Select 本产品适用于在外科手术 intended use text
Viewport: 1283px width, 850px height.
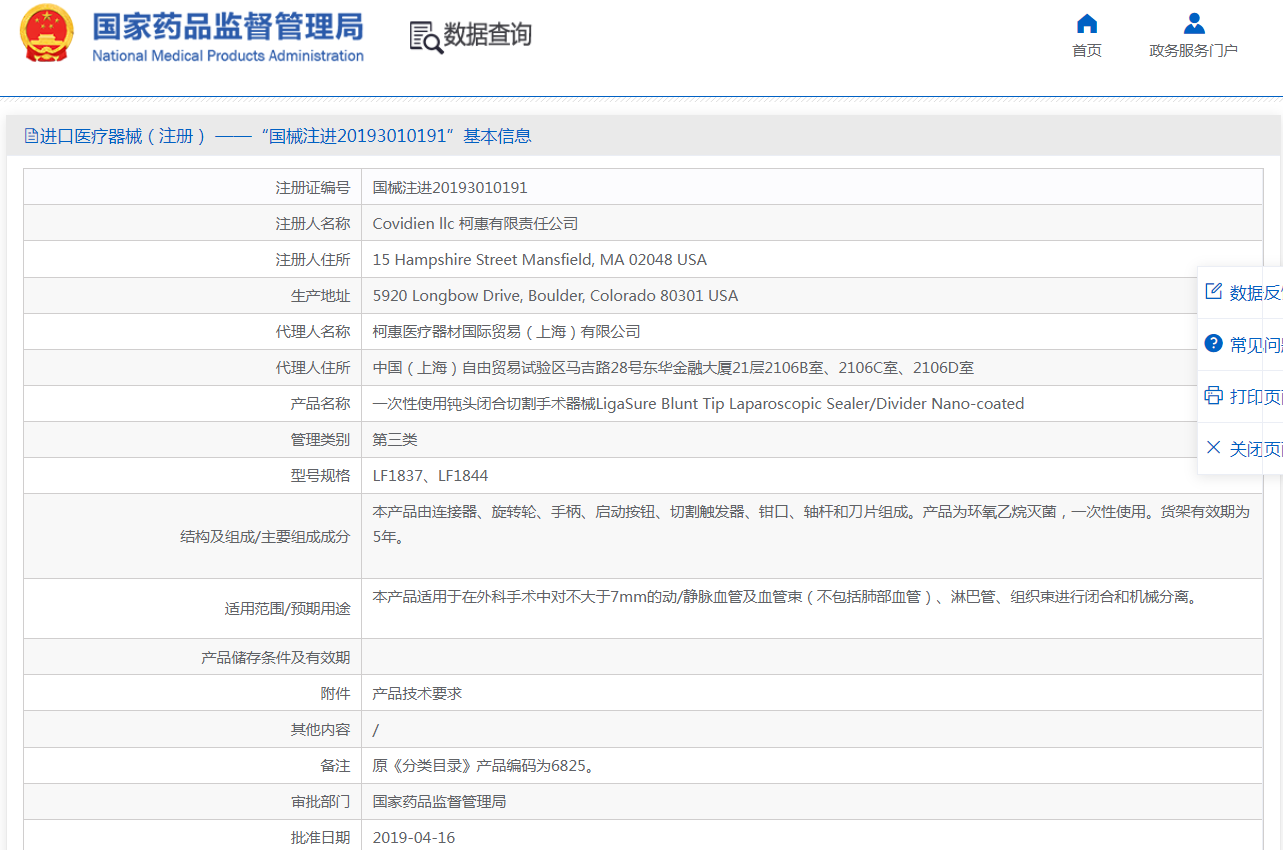(x=785, y=597)
